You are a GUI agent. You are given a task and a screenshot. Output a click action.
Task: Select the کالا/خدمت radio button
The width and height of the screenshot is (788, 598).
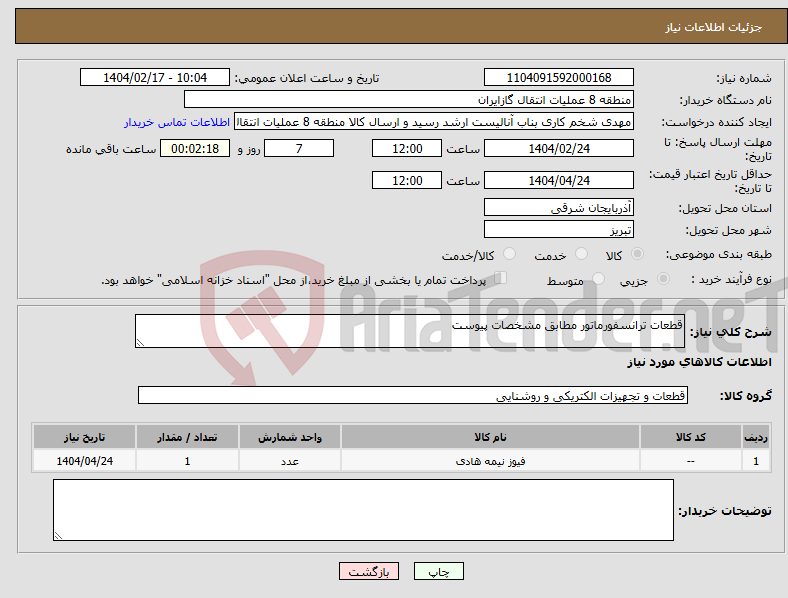coord(510,254)
